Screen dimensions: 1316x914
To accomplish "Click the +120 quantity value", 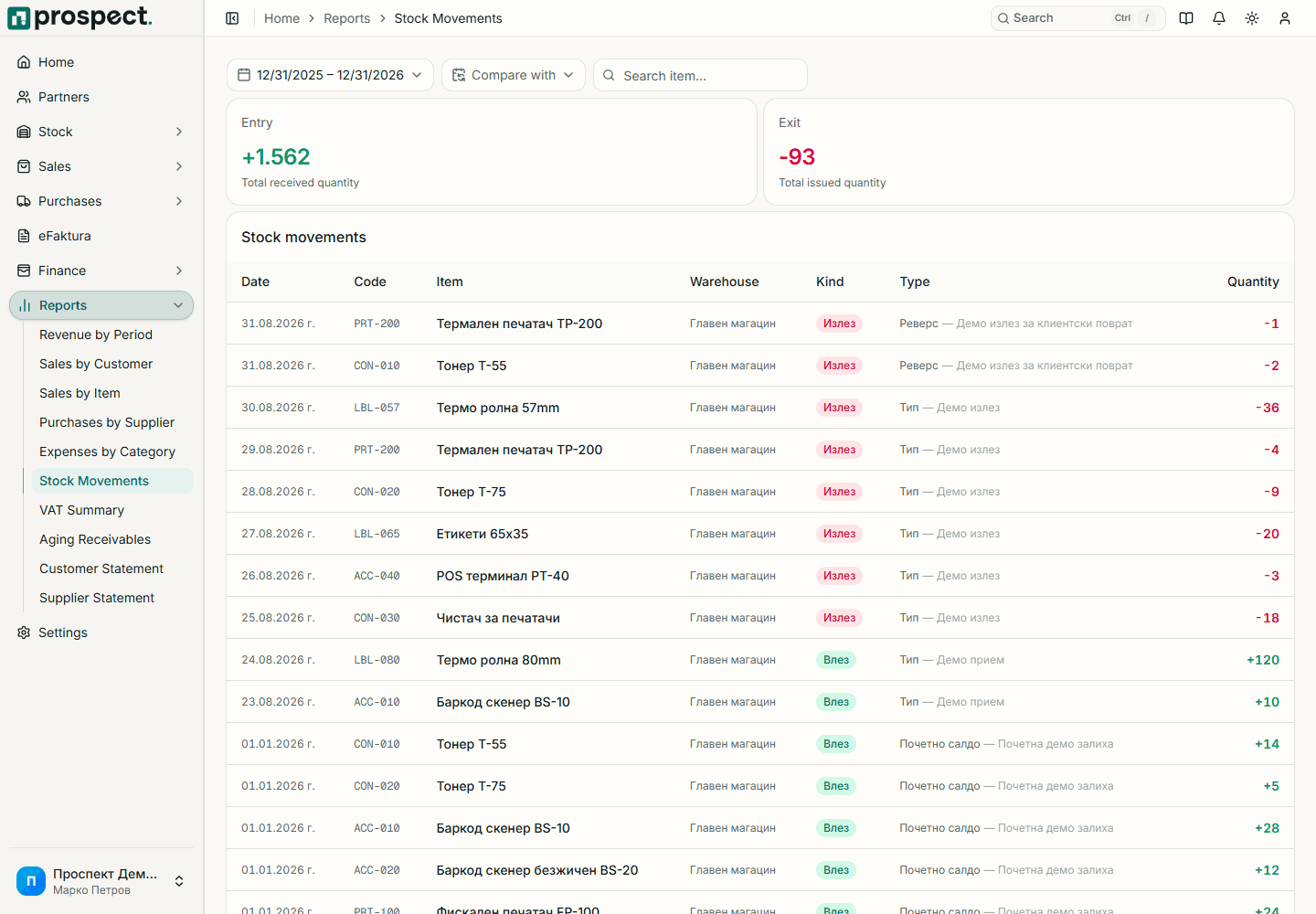I will [x=1263, y=660].
